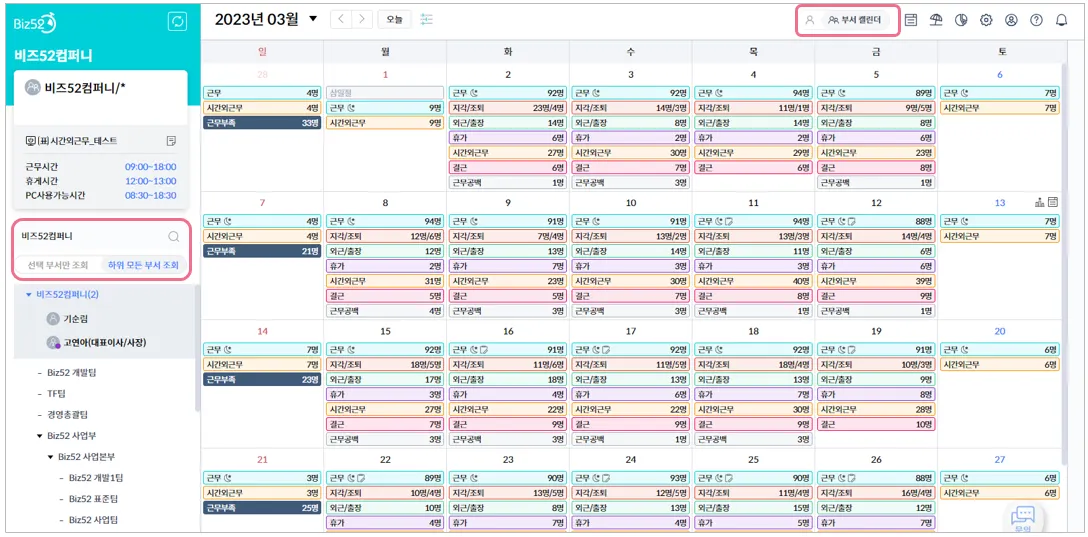Collapse the Biz52 사업부 node
Image resolution: width=1088 pixels, height=537 pixels.
40,436
